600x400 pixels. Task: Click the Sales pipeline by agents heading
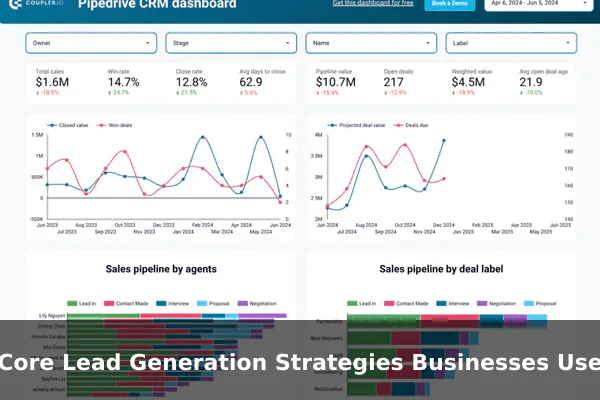[x=161, y=269]
